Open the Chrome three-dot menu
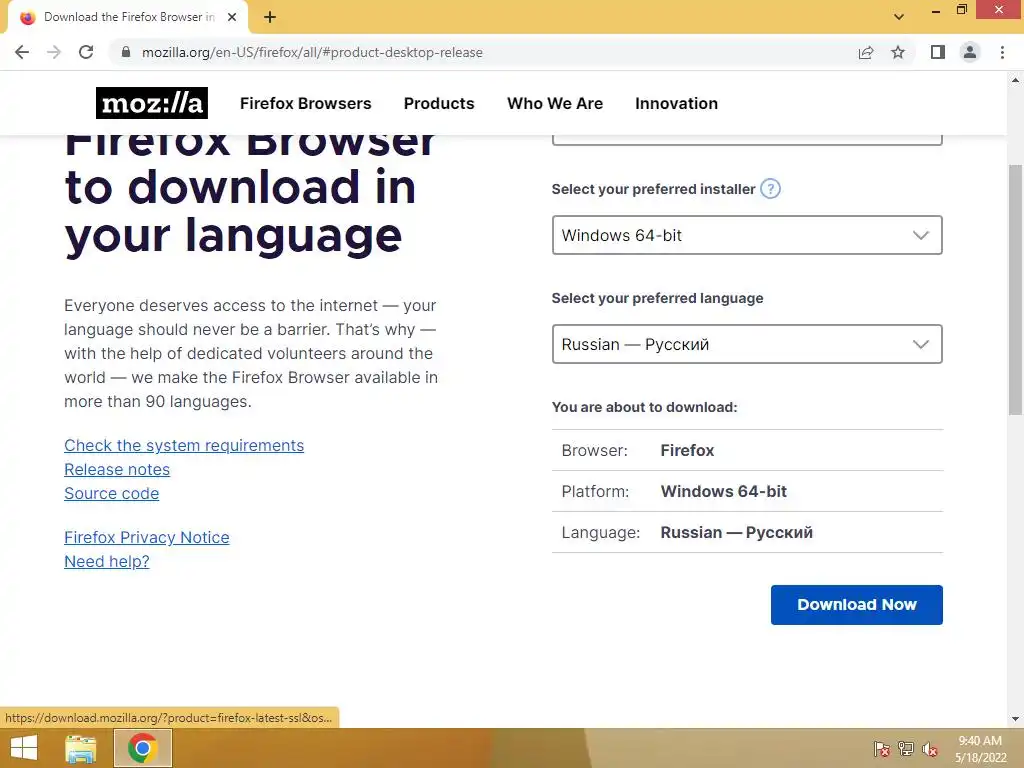1024x768 pixels. pyautogui.click(x=1002, y=52)
